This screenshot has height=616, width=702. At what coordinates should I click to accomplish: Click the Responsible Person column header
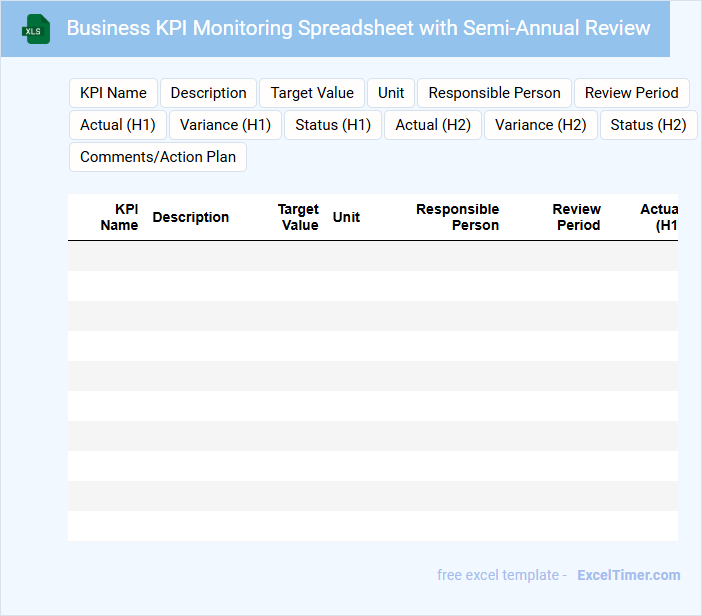[458, 217]
